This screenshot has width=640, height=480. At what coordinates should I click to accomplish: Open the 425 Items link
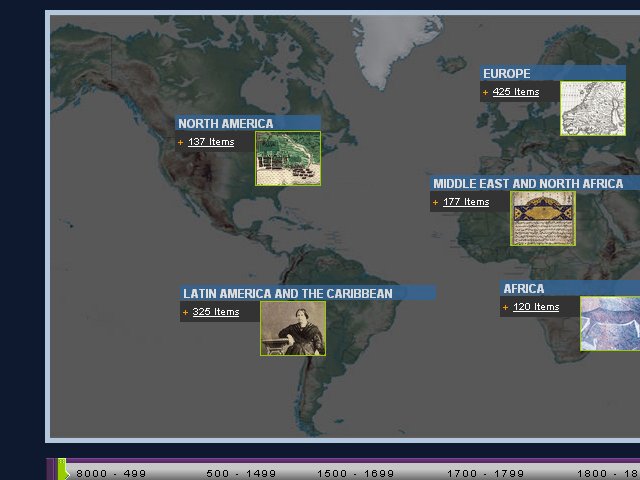(x=516, y=92)
